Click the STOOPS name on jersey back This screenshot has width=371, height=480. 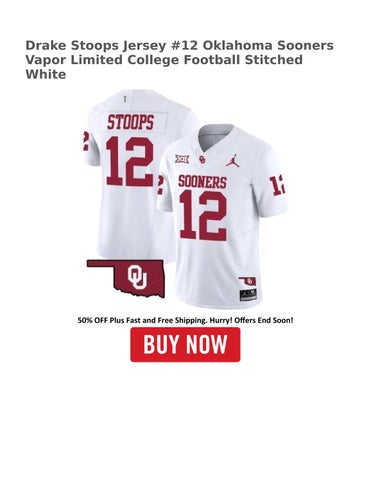[130, 122]
